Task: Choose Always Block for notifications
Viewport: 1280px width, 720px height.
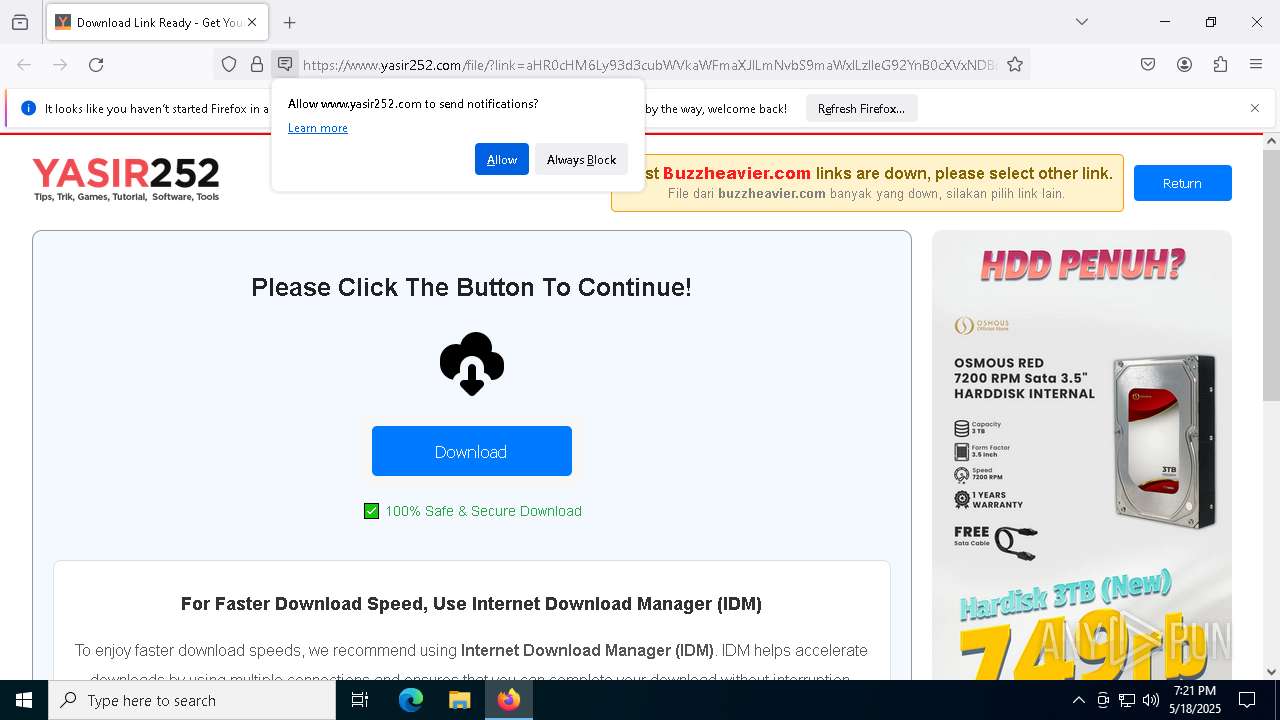Action: coord(581,159)
